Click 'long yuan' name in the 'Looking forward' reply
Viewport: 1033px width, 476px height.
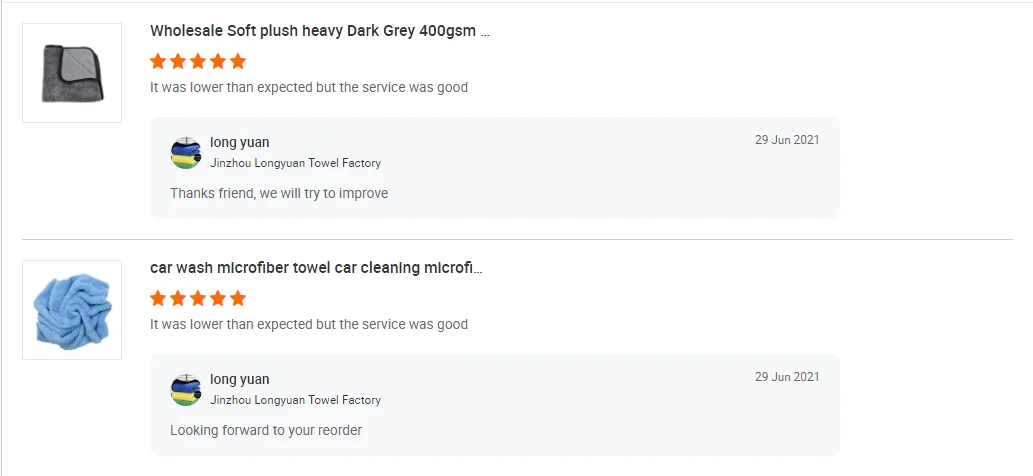240,380
